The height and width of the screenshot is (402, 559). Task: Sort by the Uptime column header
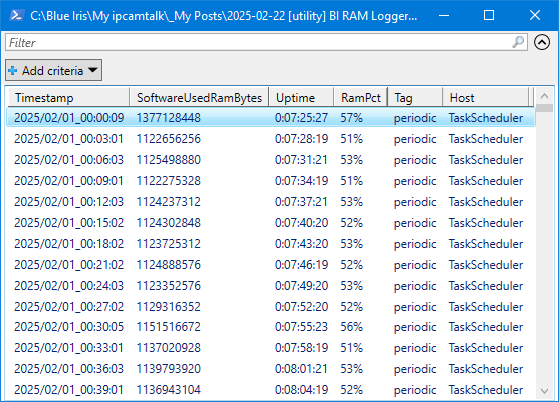pos(301,97)
